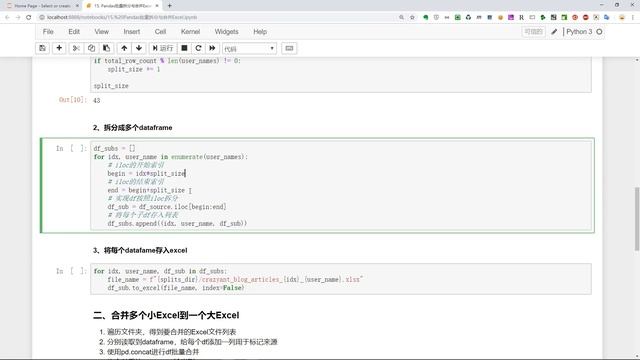Restart the kernel with the circular arrow

pos(198,48)
